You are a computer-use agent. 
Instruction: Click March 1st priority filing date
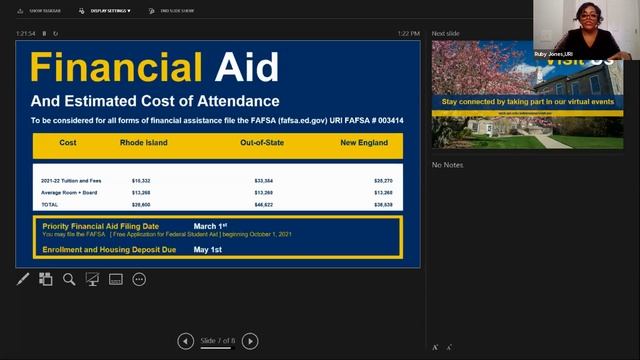(210, 226)
